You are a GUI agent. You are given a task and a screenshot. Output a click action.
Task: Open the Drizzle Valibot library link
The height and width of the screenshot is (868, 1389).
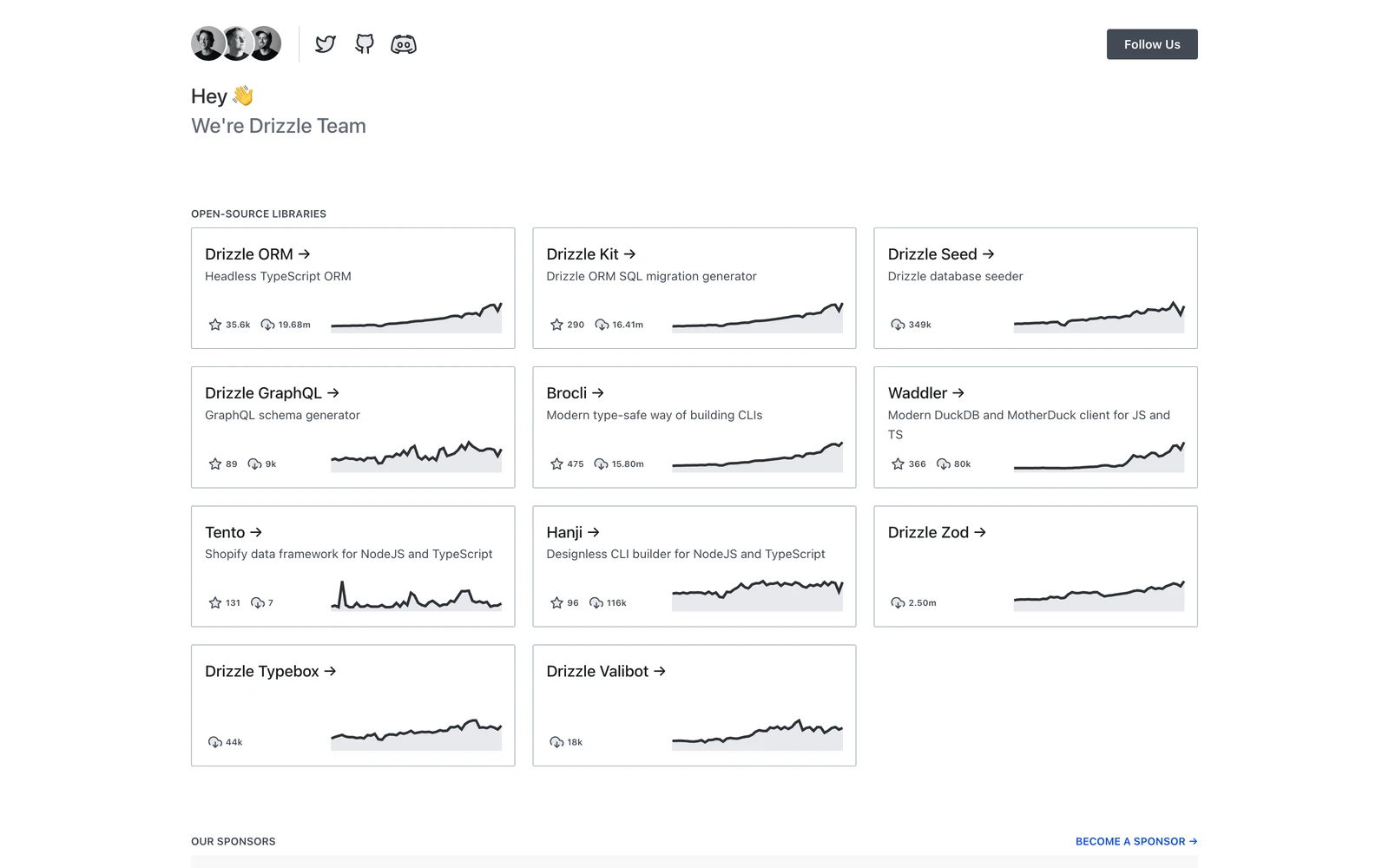(x=606, y=671)
